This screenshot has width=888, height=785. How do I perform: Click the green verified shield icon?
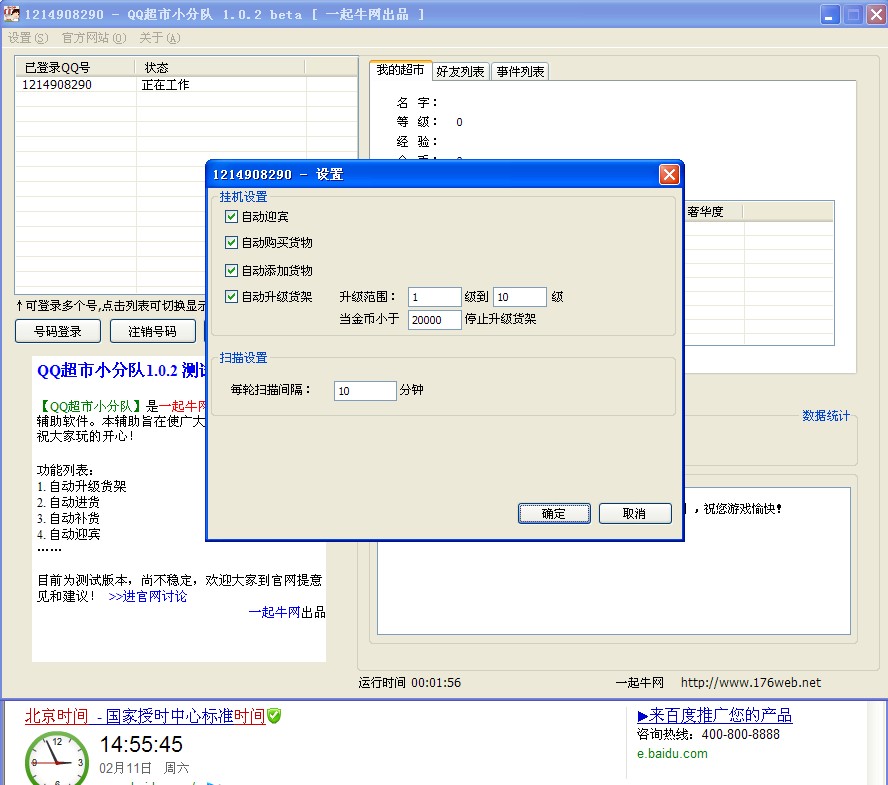274,716
